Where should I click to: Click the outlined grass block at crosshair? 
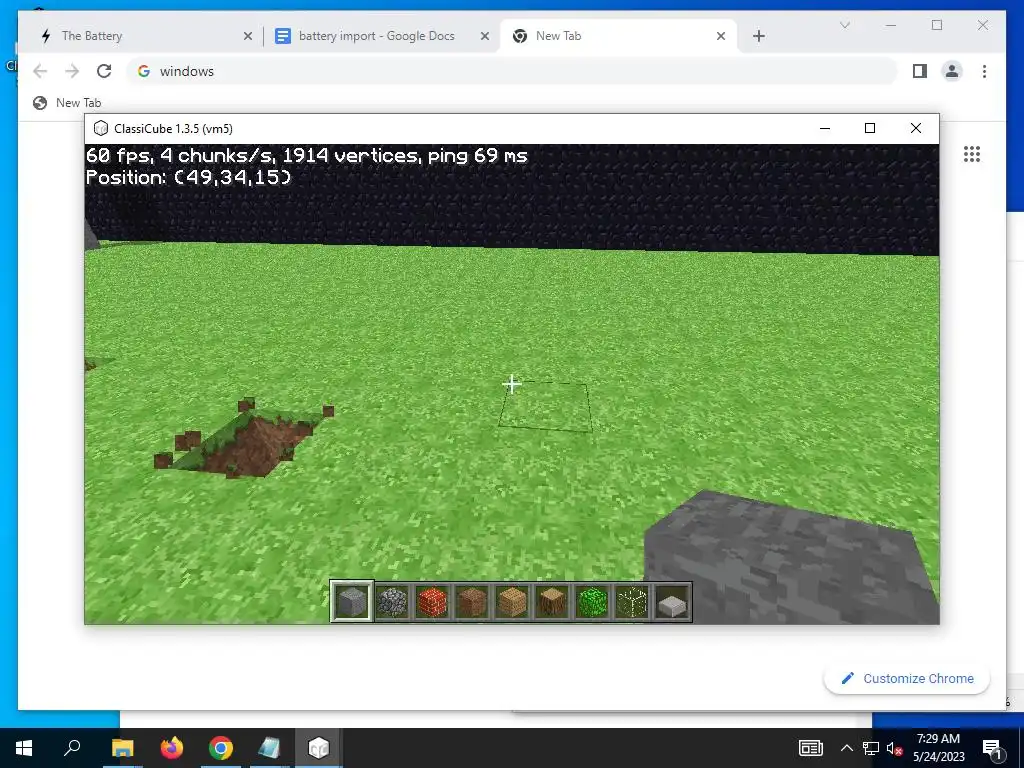coord(545,406)
